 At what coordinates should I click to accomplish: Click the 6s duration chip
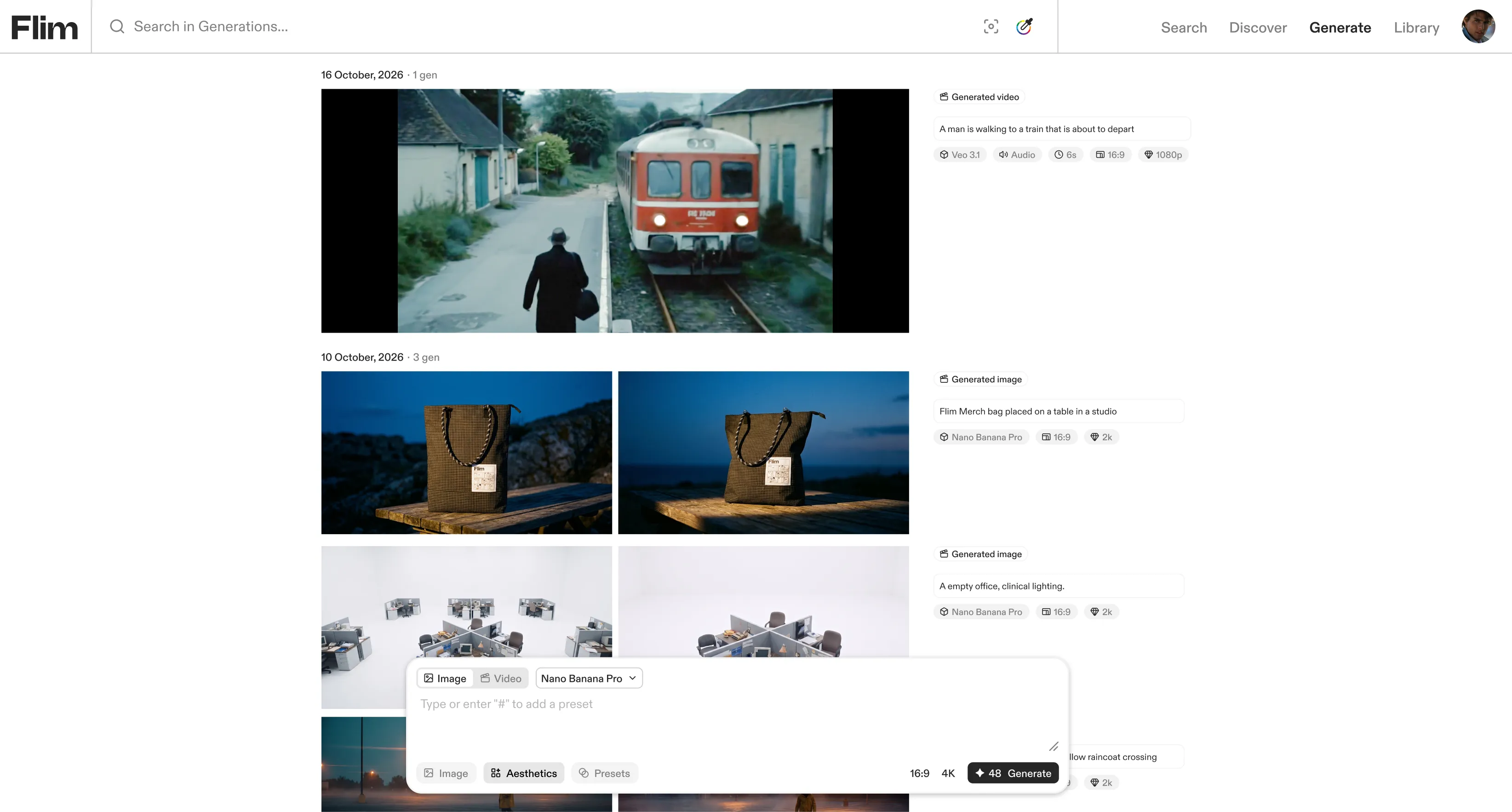click(x=1065, y=155)
